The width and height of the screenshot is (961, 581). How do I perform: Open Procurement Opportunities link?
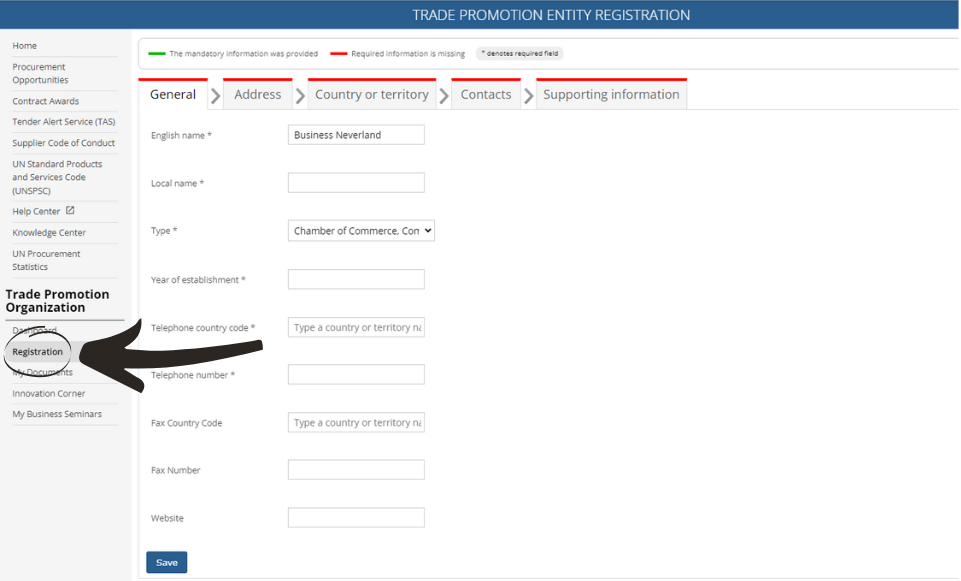coord(40,74)
